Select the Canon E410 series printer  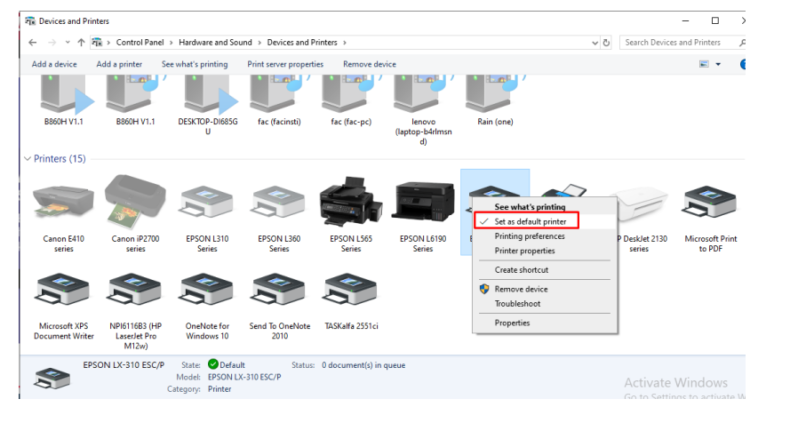(63, 204)
